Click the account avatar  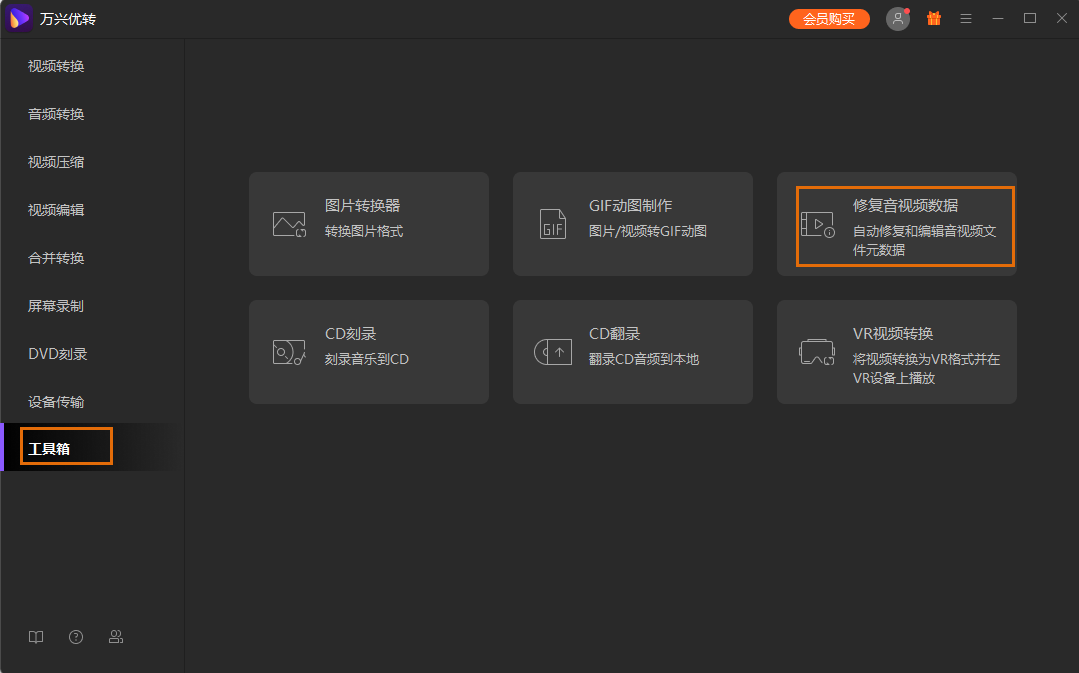tap(897, 18)
